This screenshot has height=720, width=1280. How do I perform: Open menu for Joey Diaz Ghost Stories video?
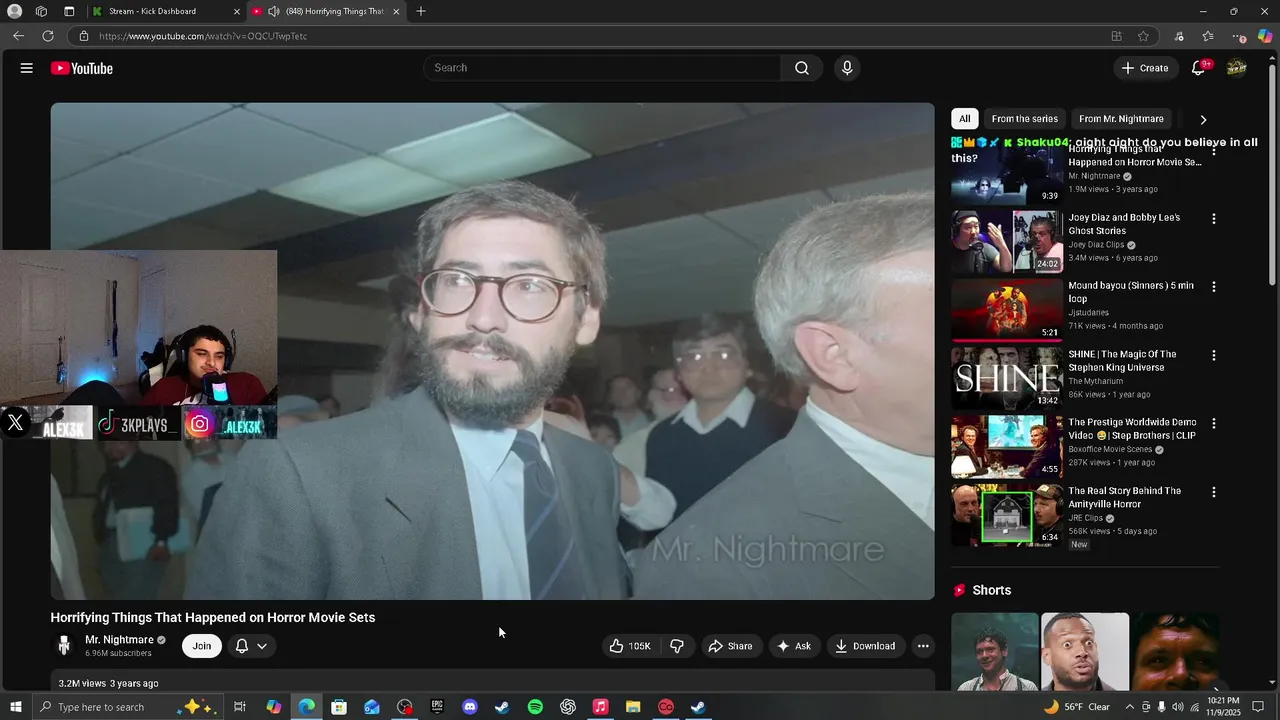(x=1214, y=218)
